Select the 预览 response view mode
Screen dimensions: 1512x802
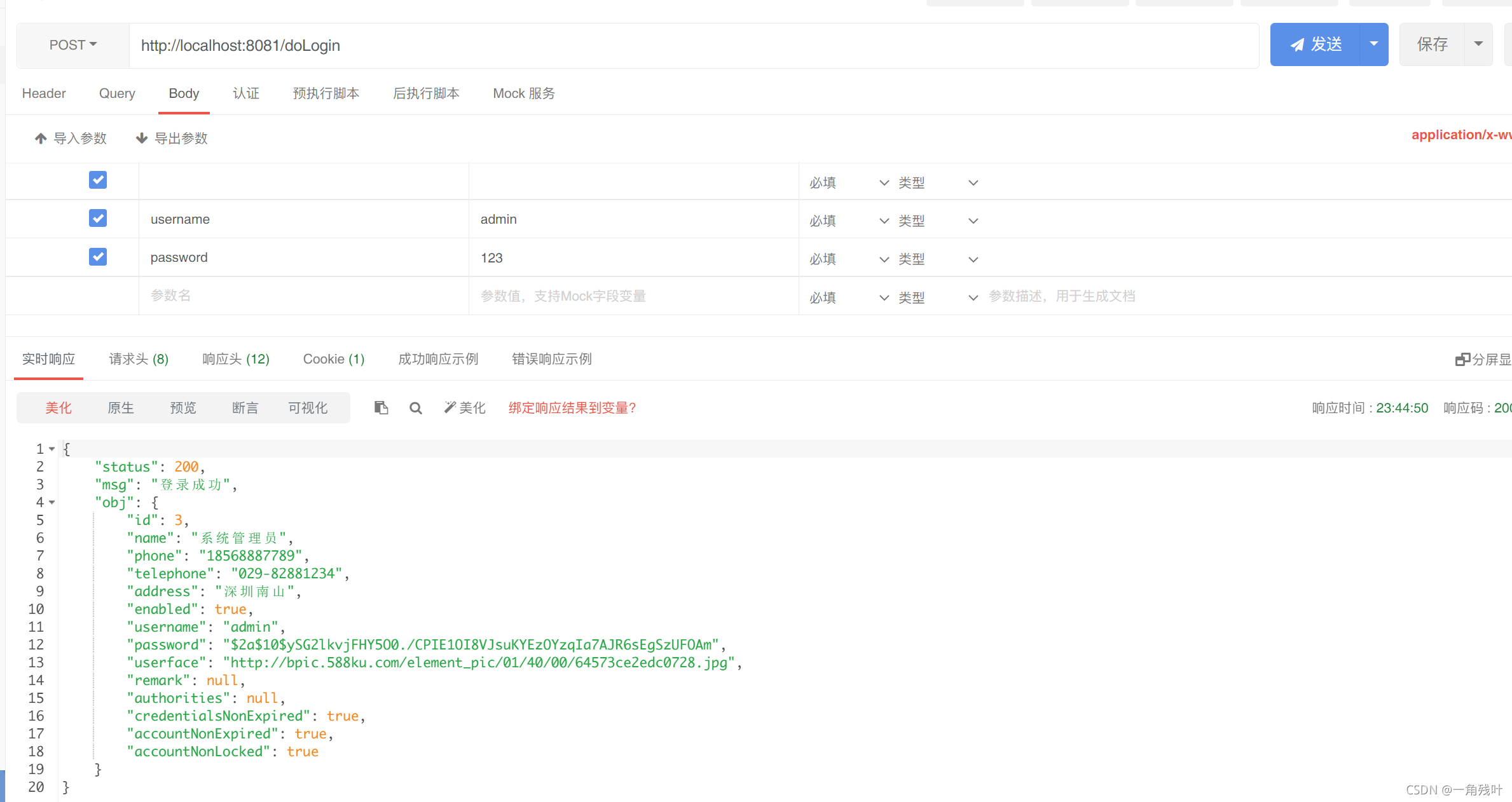[x=183, y=407]
